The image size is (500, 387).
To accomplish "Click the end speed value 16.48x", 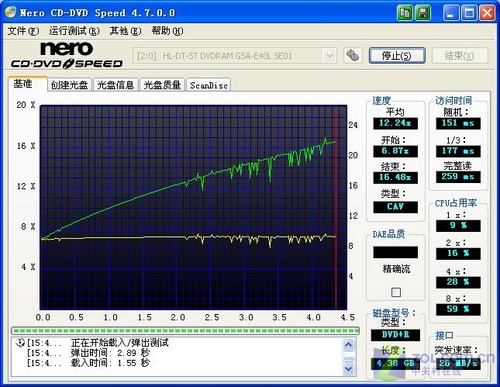I will [395, 177].
